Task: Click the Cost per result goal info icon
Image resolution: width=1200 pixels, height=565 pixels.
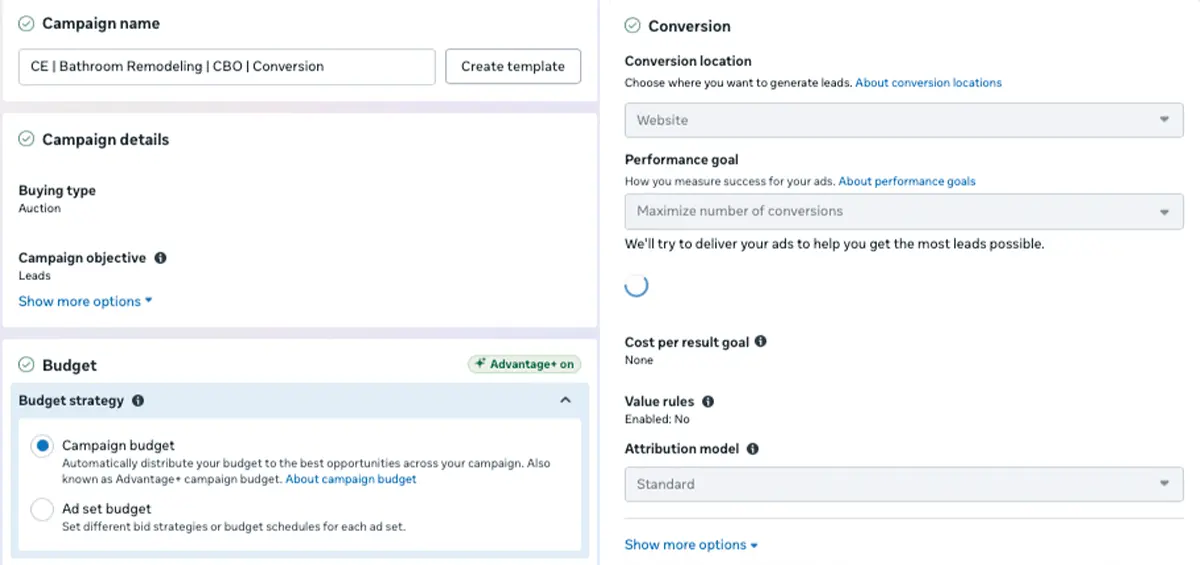Action: coord(761,342)
